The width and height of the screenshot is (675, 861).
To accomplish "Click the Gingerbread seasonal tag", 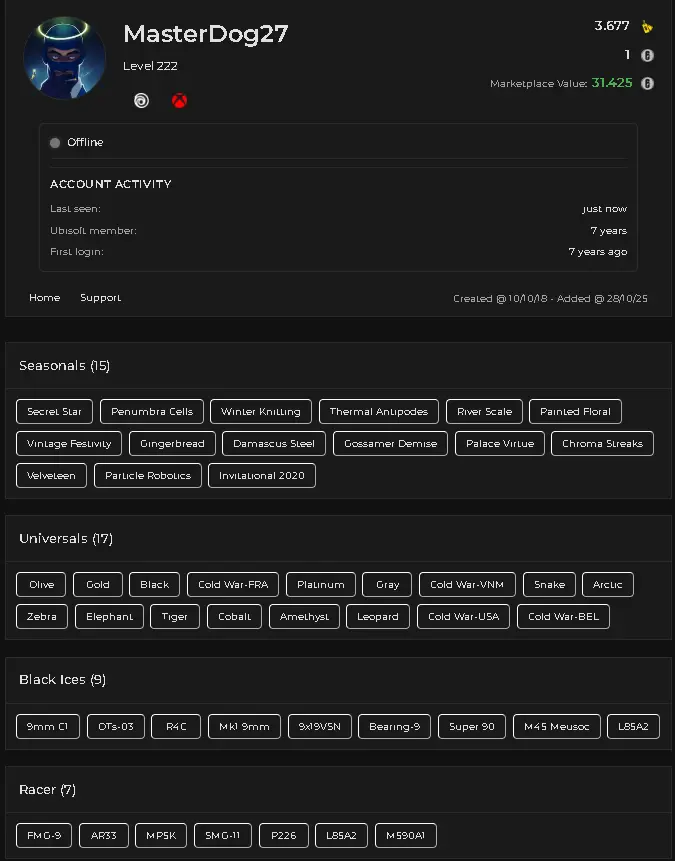I will coord(172,443).
